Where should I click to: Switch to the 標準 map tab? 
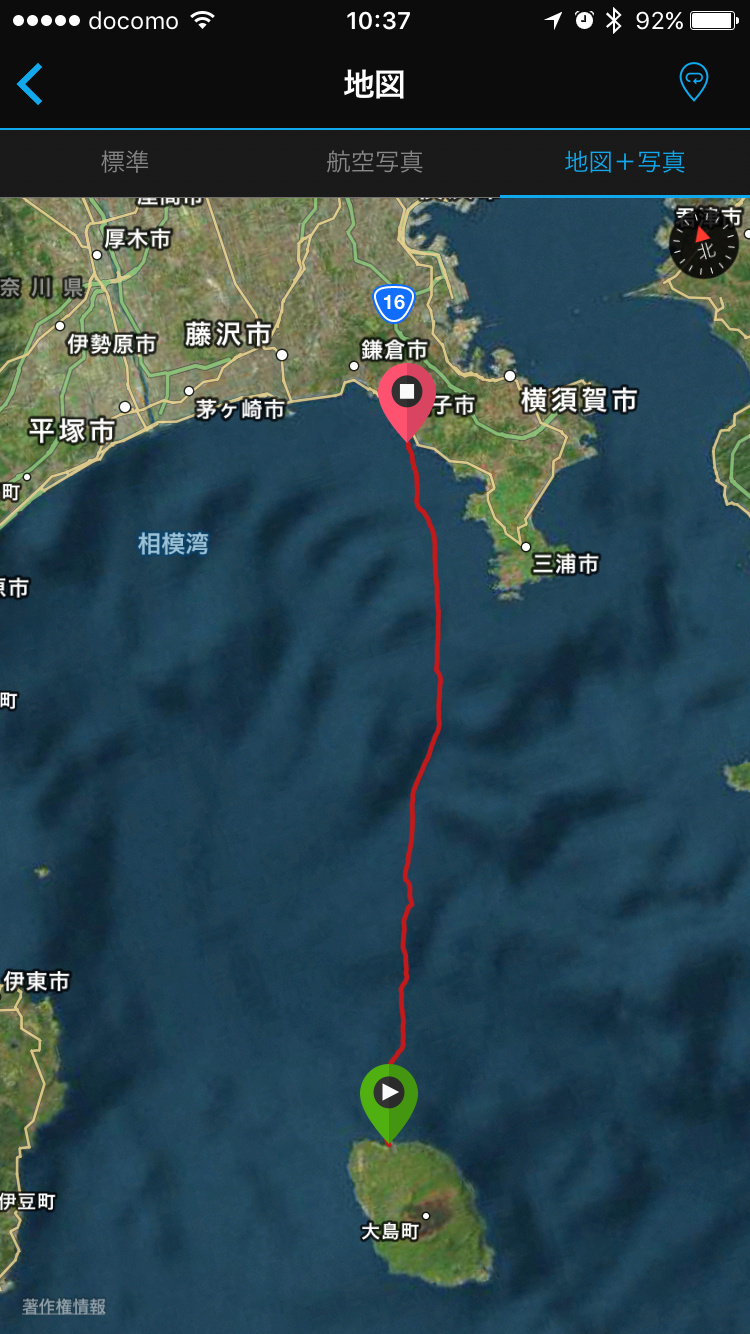[x=125, y=162]
